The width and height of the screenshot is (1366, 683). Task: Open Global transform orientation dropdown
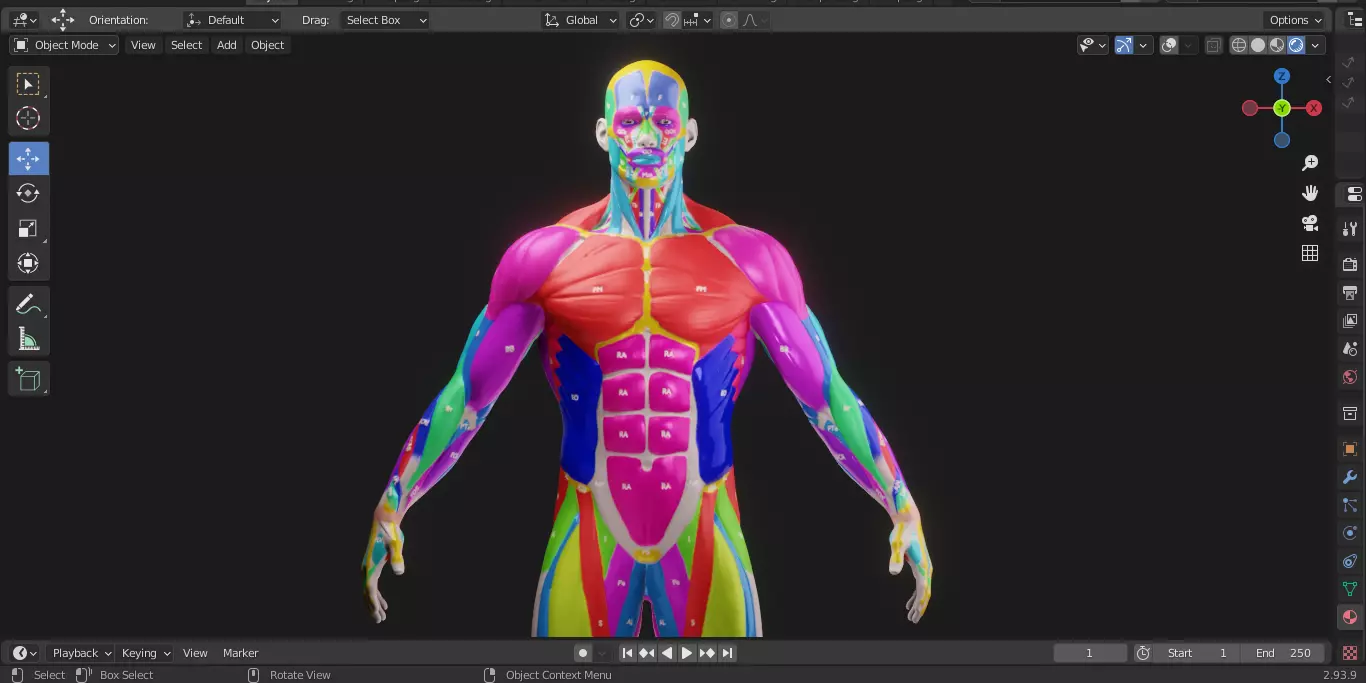click(581, 20)
